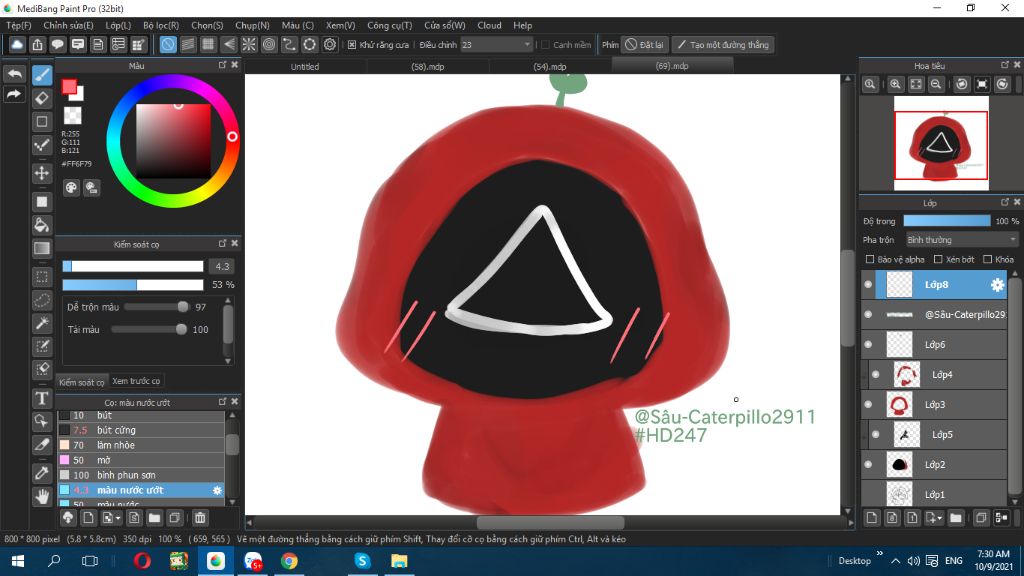Select the Brush tool in the left toolbar
Image resolution: width=1024 pixels, height=576 pixels.
(x=42, y=75)
